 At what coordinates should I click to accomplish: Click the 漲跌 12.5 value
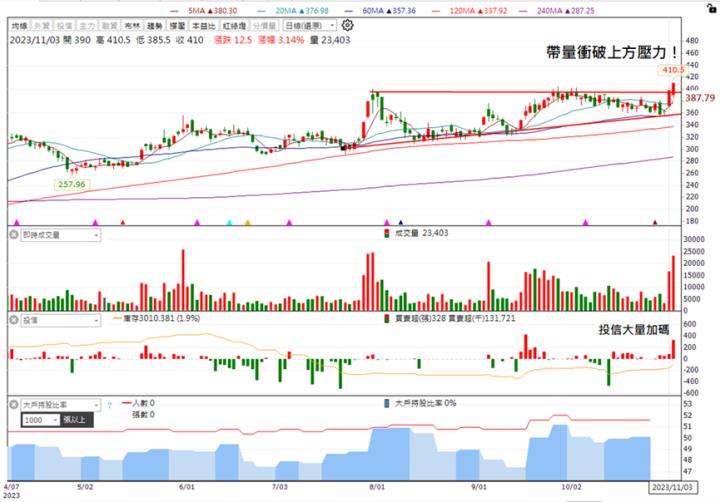233,40
